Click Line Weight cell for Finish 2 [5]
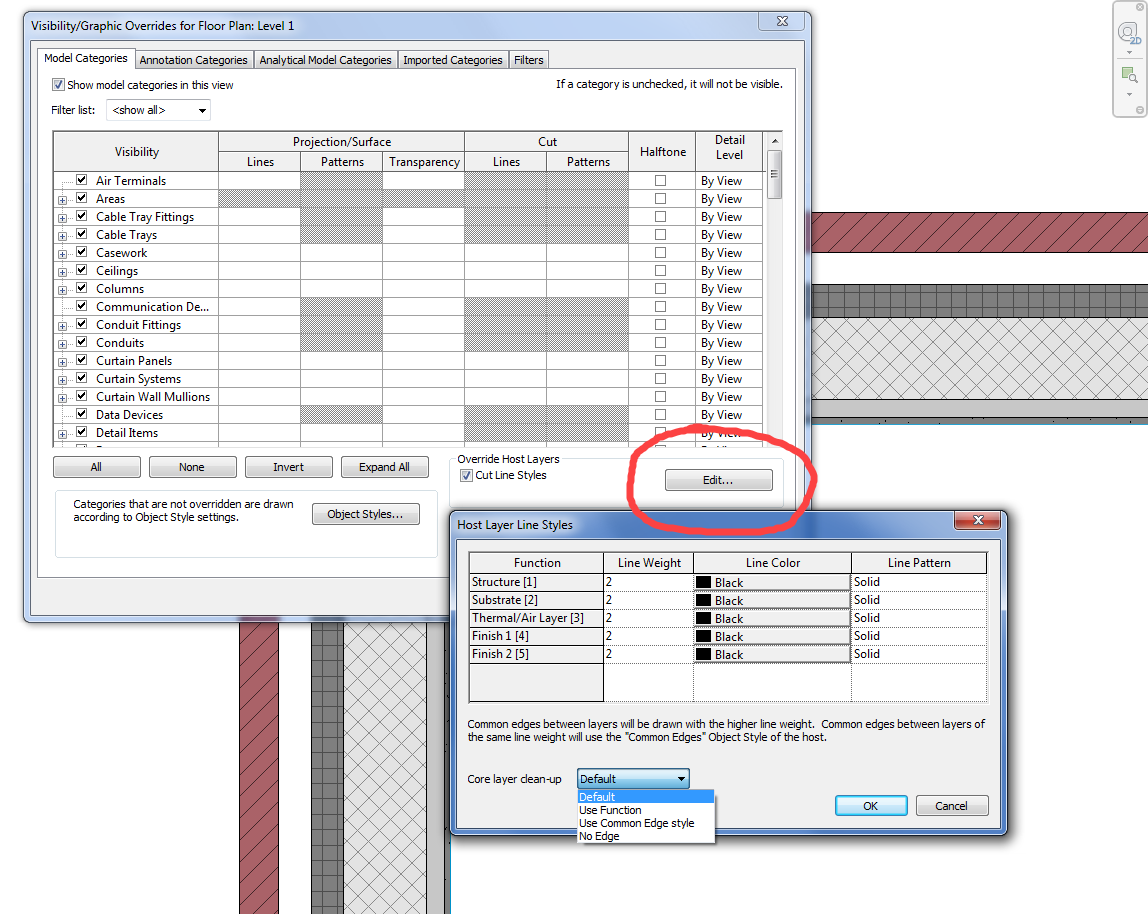Image resolution: width=1148 pixels, height=914 pixels. [x=648, y=654]
